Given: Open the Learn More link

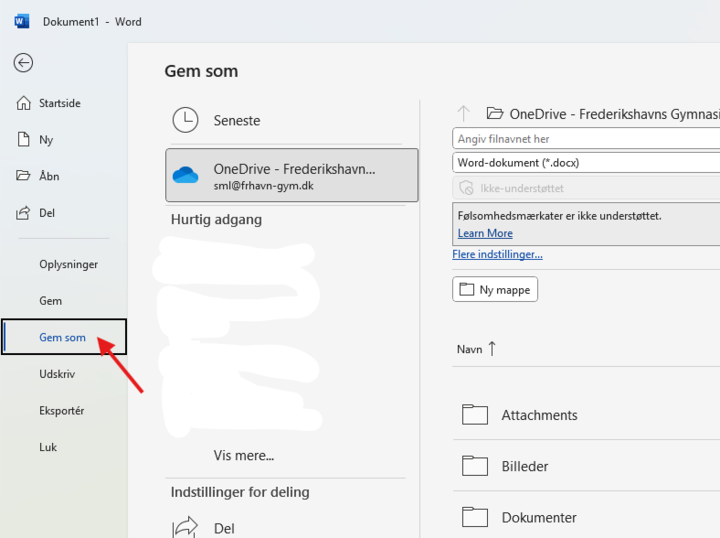Looking at the screenshot, I should tap(485, 233).
